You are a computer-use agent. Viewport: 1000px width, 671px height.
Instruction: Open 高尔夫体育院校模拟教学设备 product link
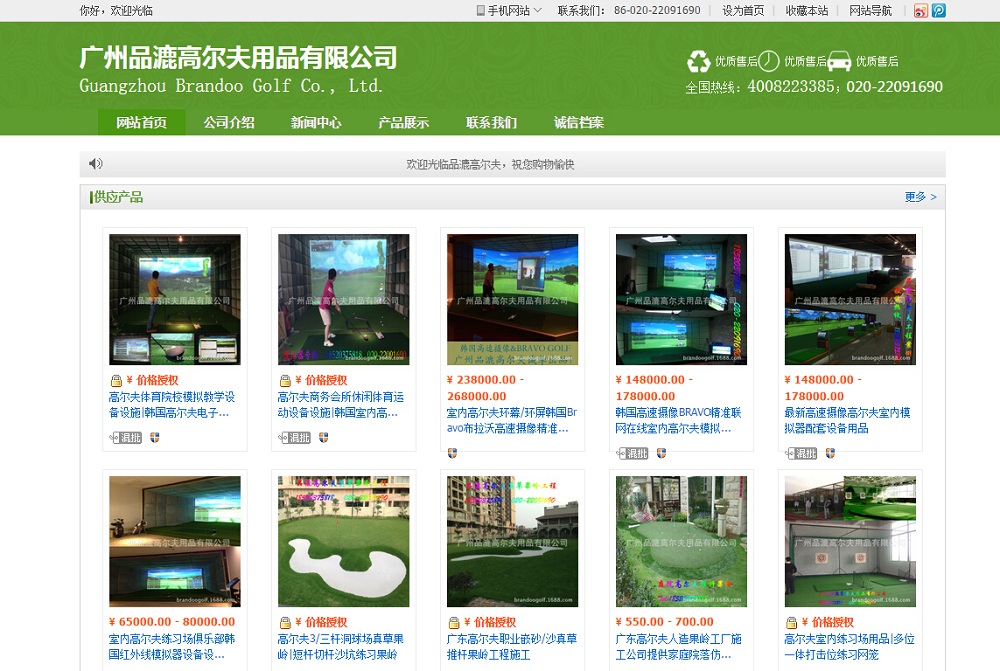(172, 405)
